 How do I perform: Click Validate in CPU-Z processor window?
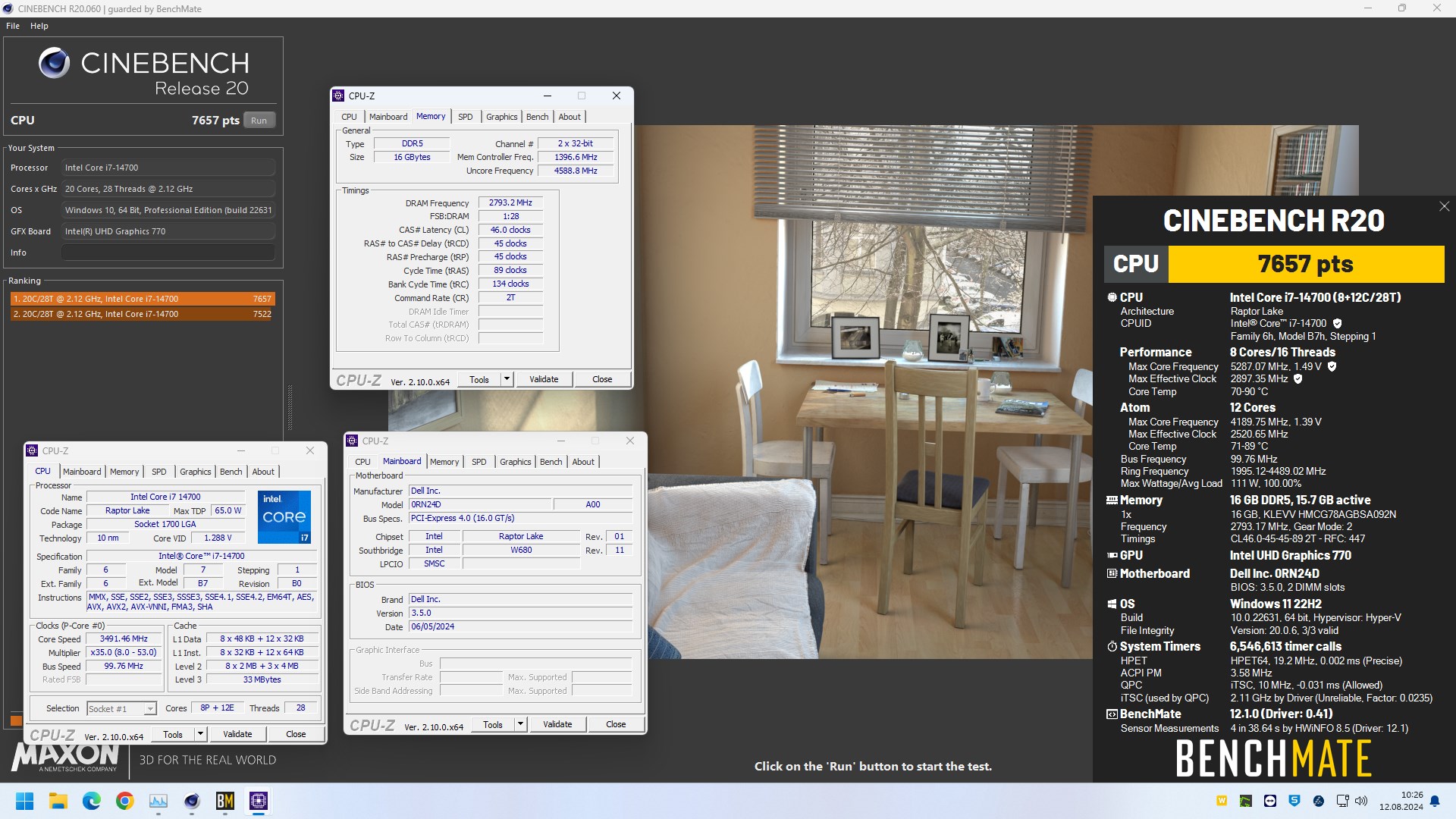click(x=237, y=734)
